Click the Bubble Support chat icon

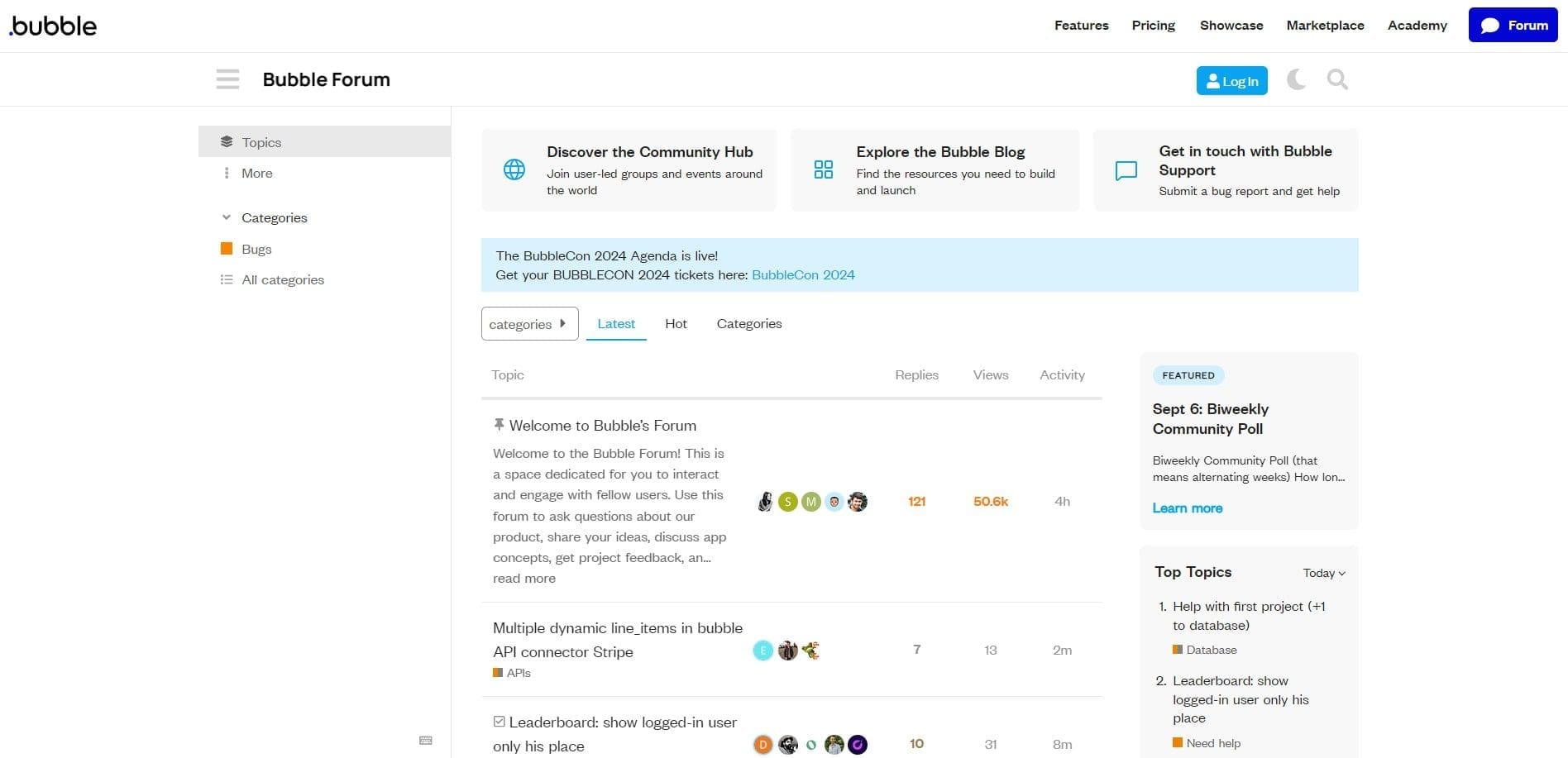pos(1126,170)
